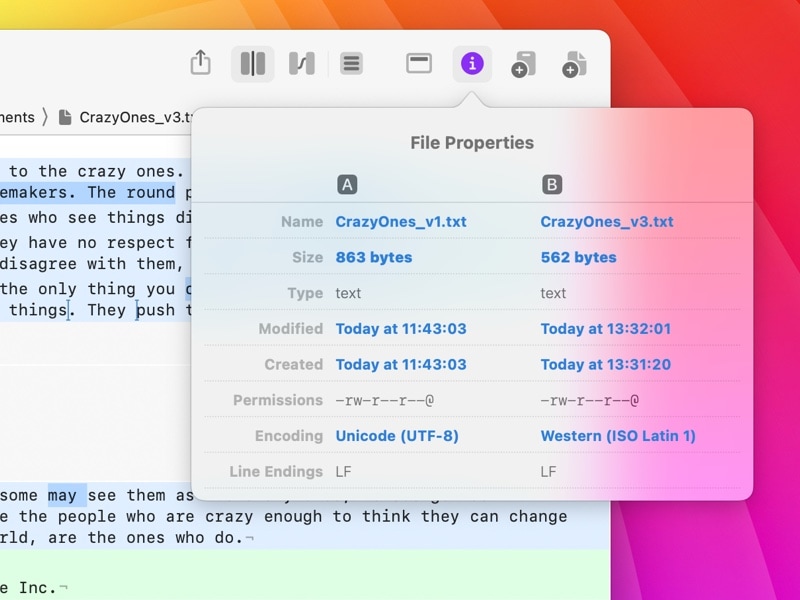Viewport: 800px width, 600px height.
Task: Click the Size label in the properties
Action: tap(308, 257)
